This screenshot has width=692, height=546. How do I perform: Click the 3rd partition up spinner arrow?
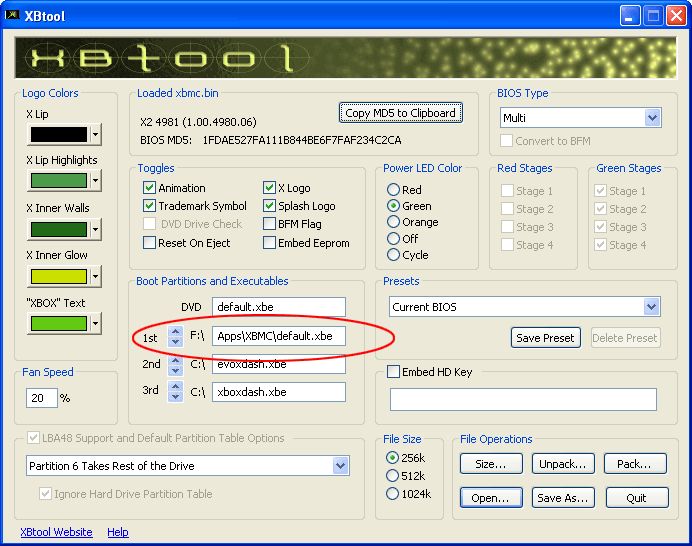[x=176, y=387]
